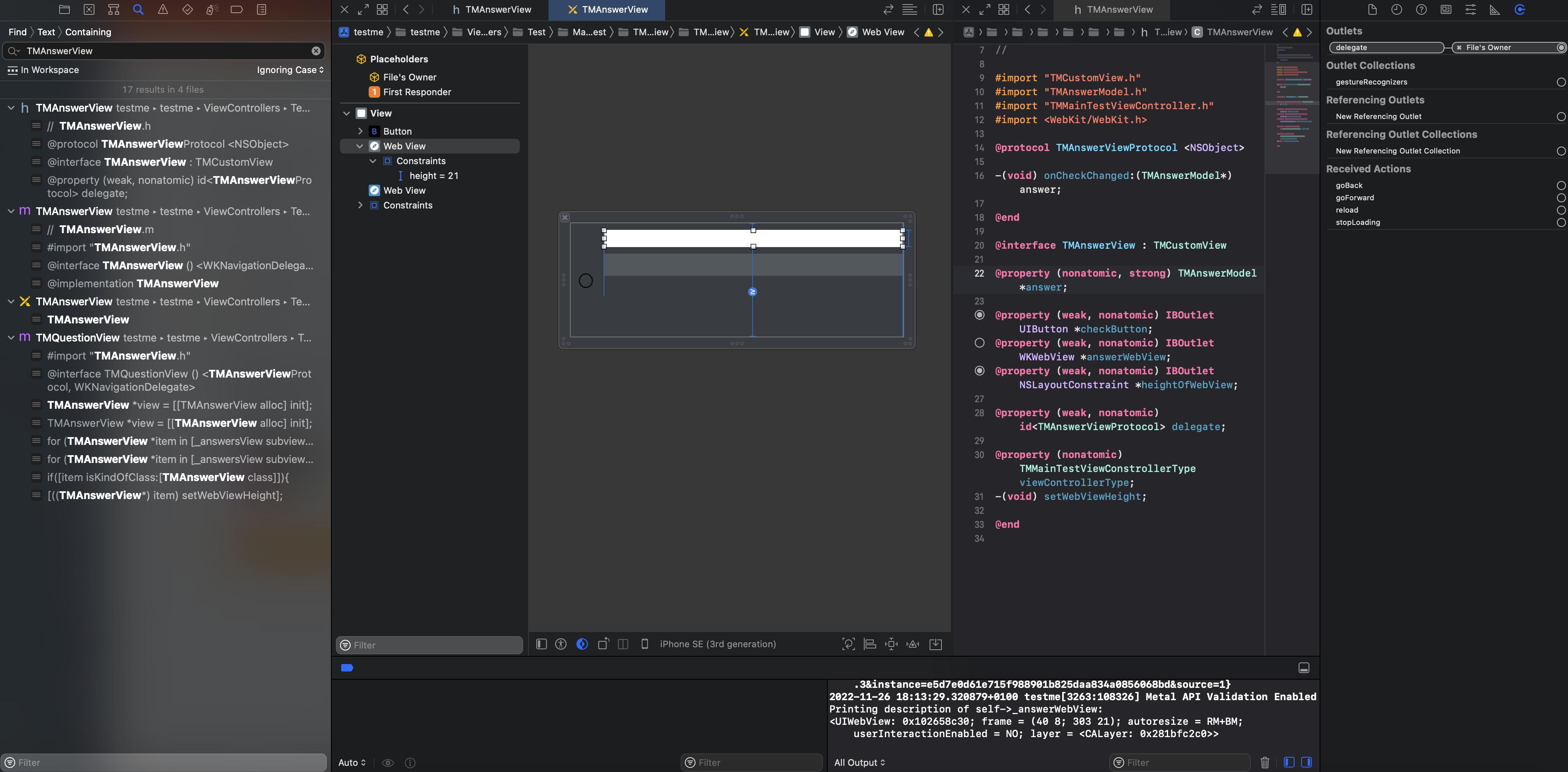Show the File inspector
1568x772 pixels.
(1372, 10)
